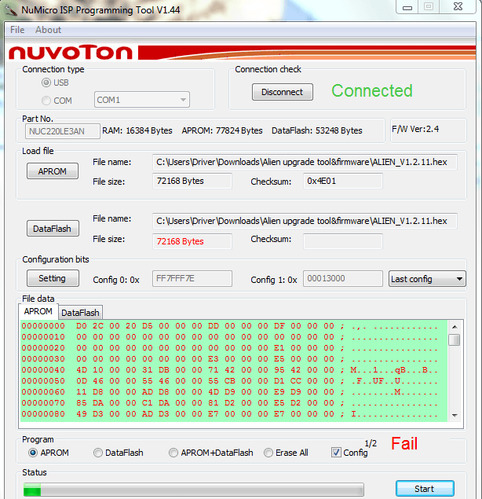The height and width of the screenshot is (499, 482).
Task: Click the APROM load file button
Action: tap(53, 171)
